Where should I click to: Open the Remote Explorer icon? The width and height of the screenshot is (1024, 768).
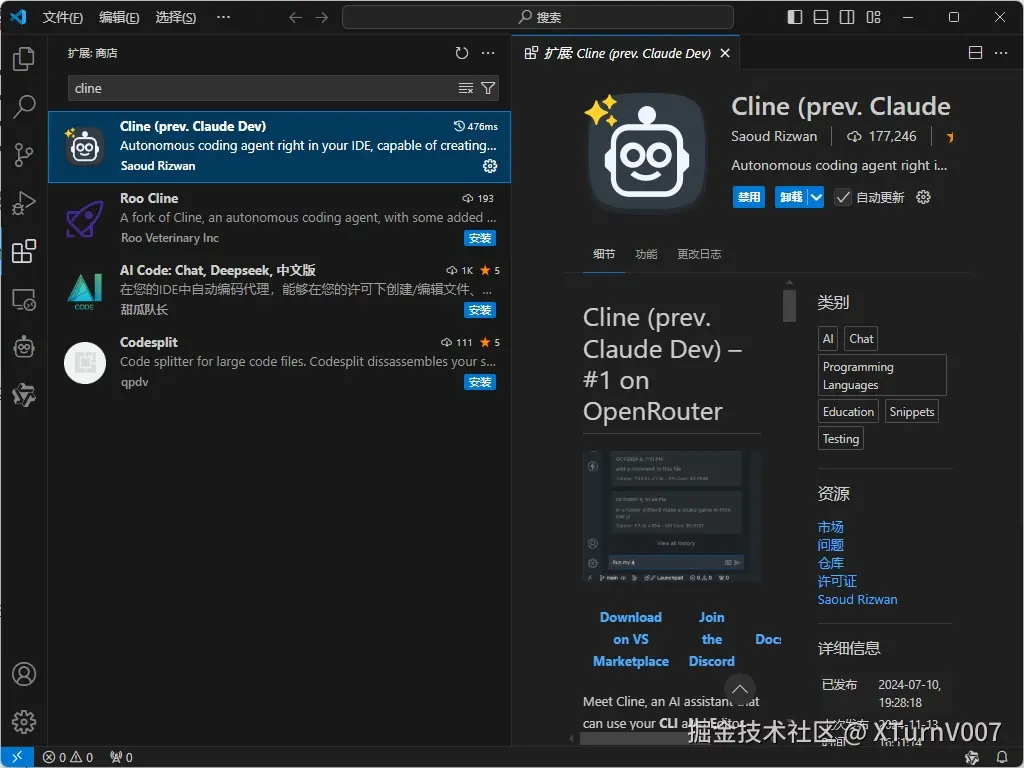(23, 300)
